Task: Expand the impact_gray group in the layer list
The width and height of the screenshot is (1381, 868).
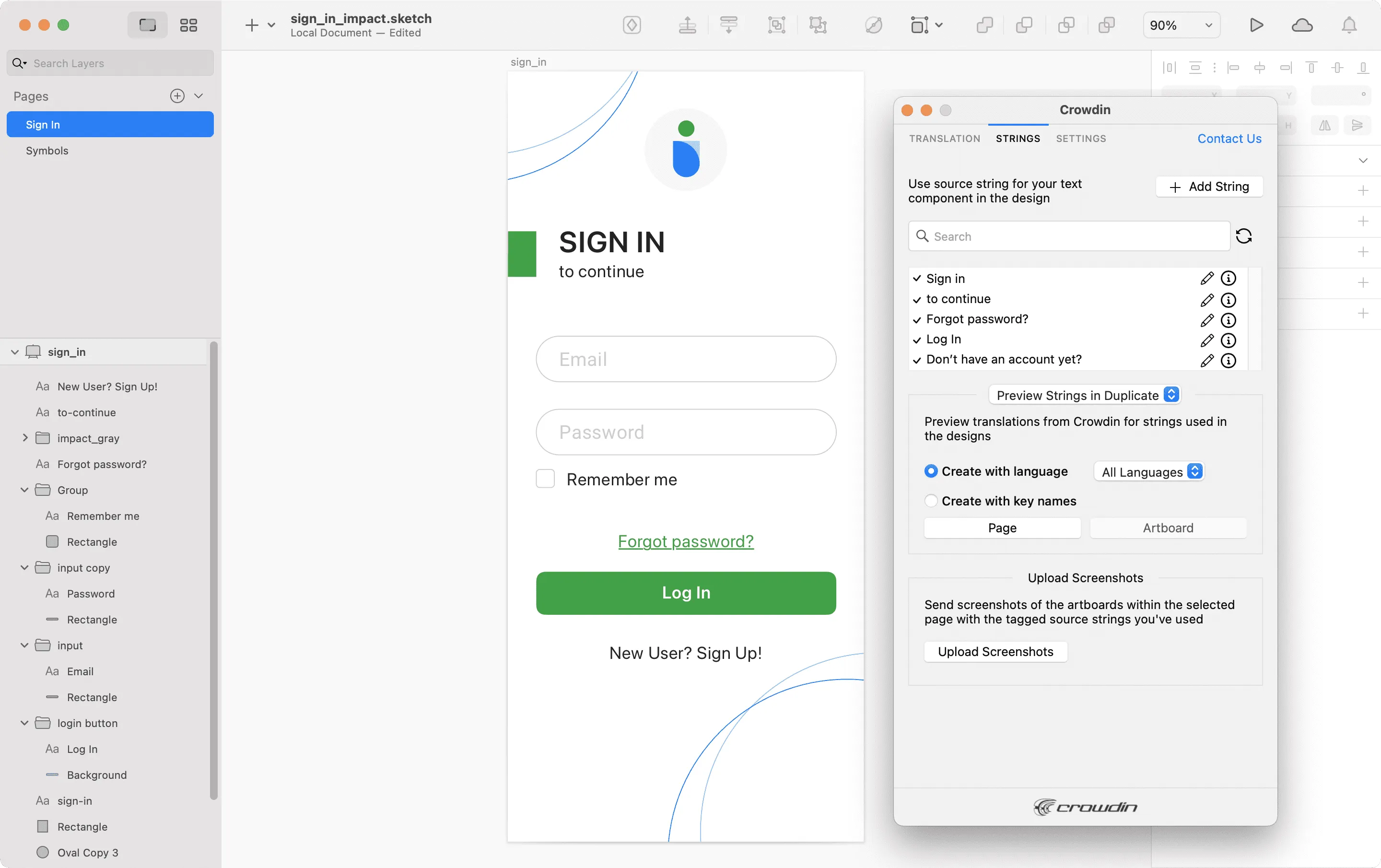Action: coord(25,438)
